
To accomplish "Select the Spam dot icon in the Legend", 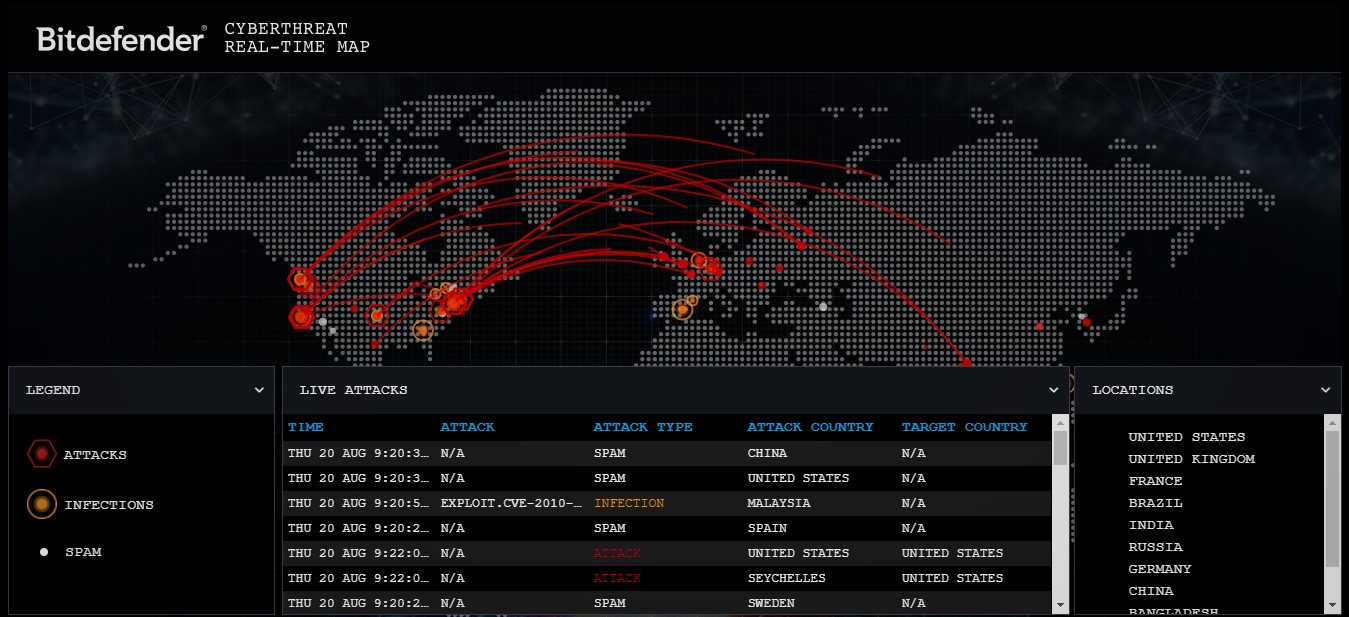I will pyautogui.click(x=42, y=551).
